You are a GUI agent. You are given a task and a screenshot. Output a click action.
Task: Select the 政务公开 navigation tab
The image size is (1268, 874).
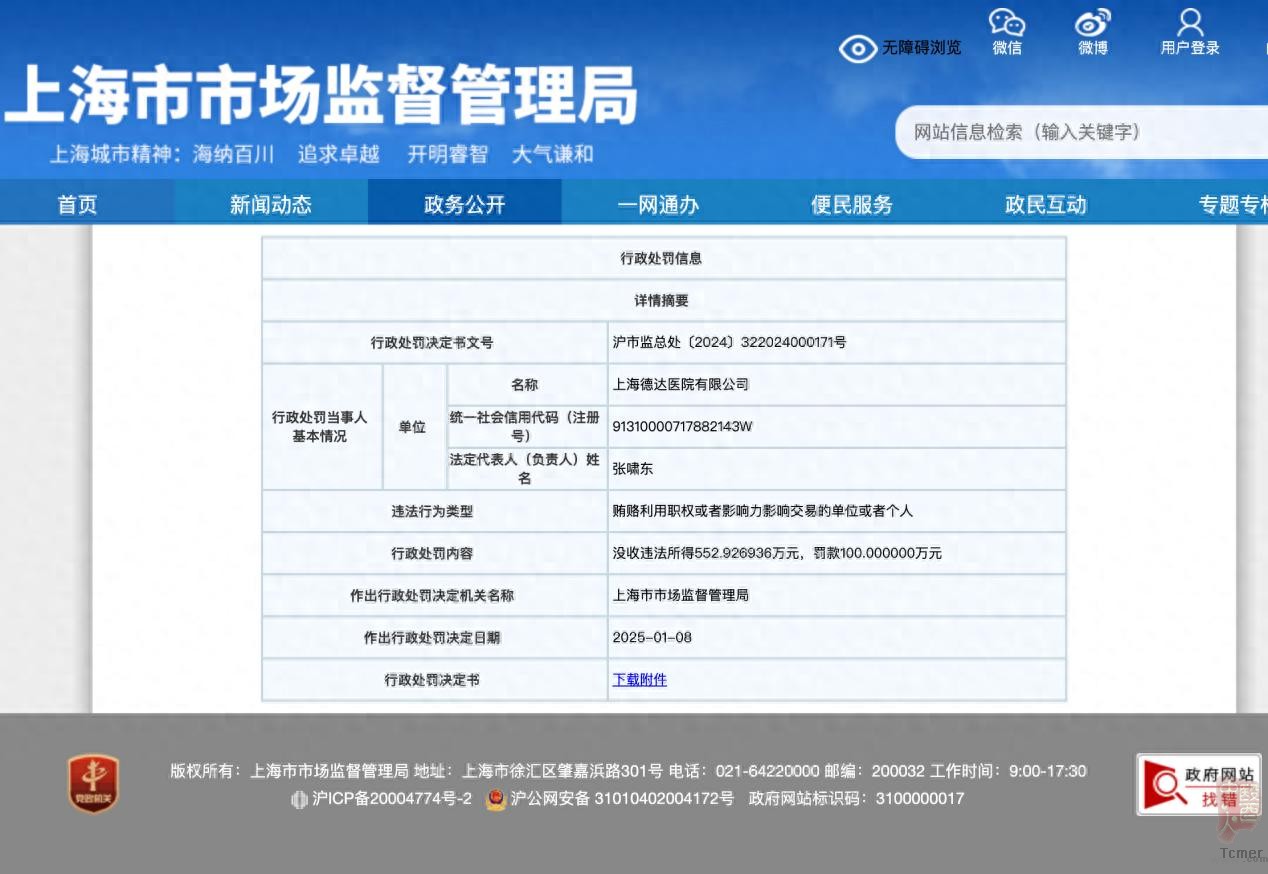pyautogui.click(x=465, y=205)
